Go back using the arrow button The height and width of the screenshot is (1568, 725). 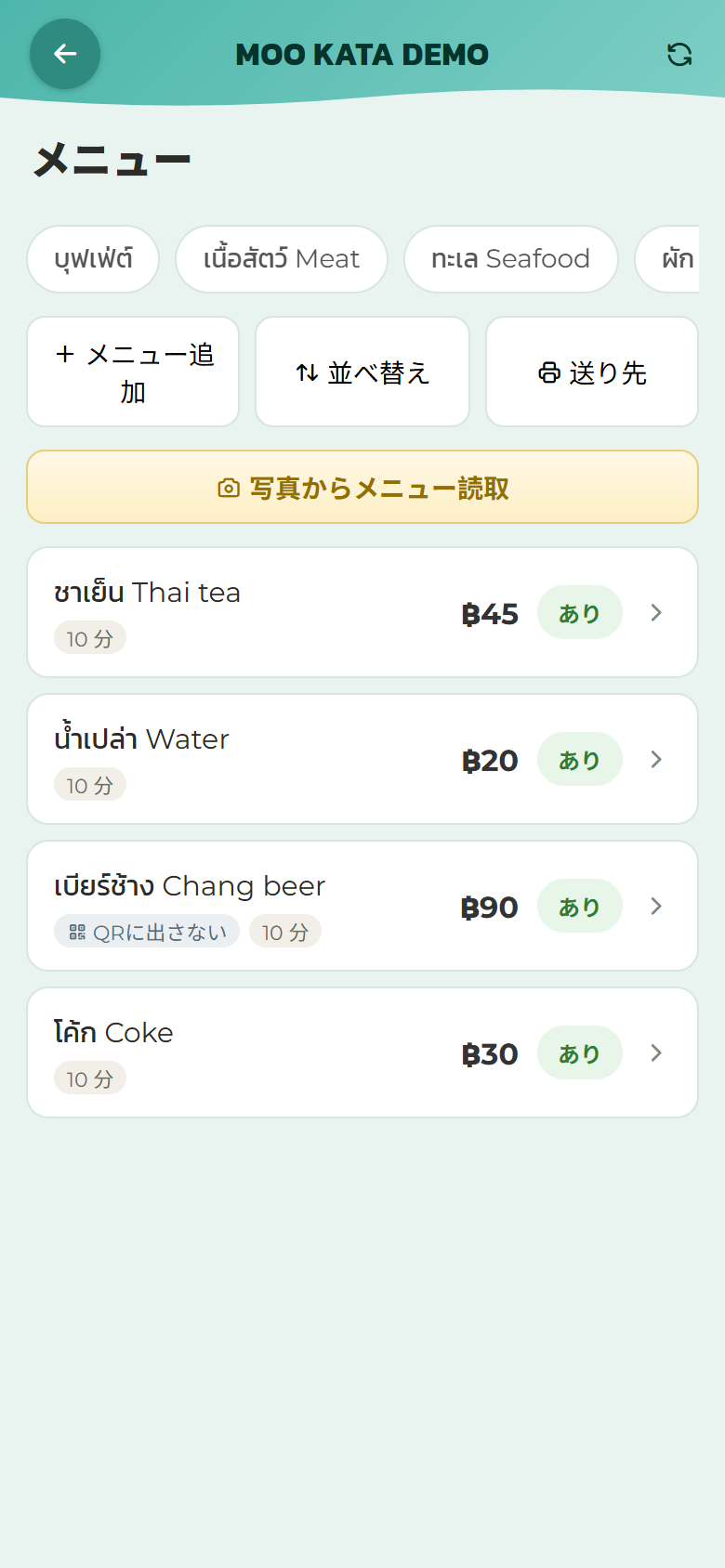(65, 54)
